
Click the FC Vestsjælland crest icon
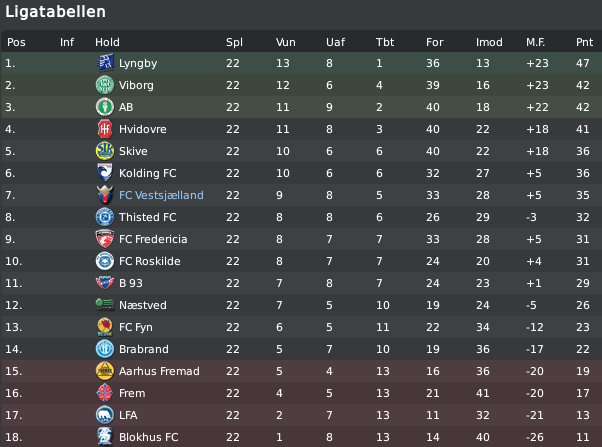pyautogui.click(x=105, y=195)
